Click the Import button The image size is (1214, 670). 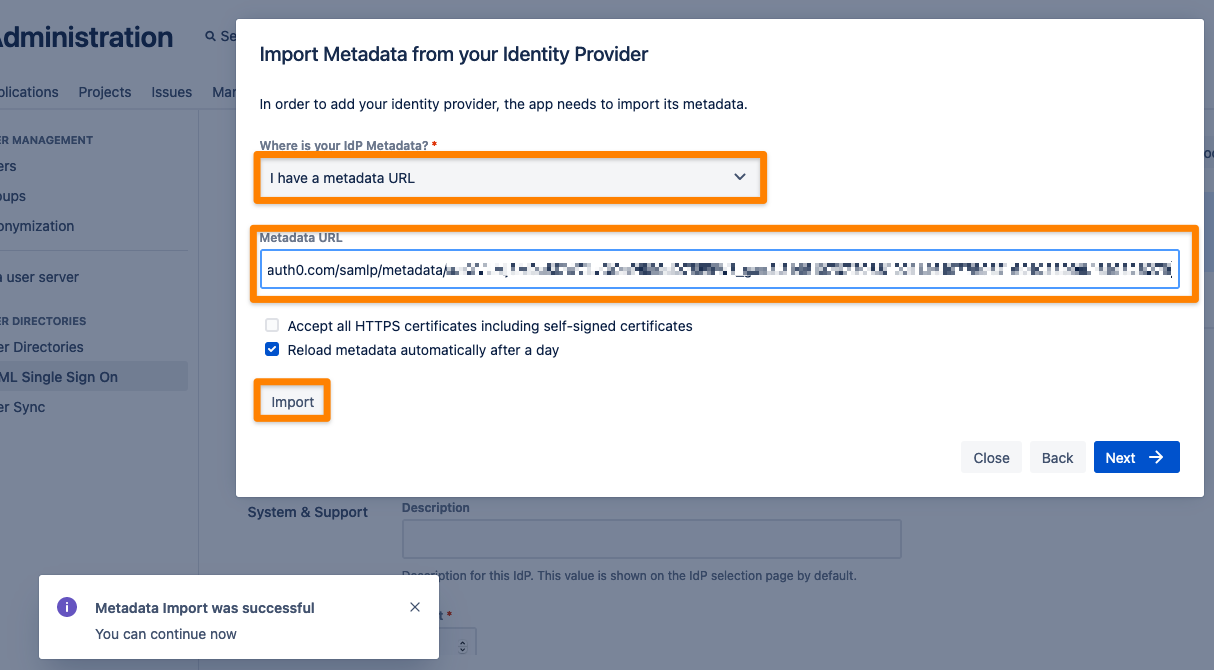[x=293, y=401]
